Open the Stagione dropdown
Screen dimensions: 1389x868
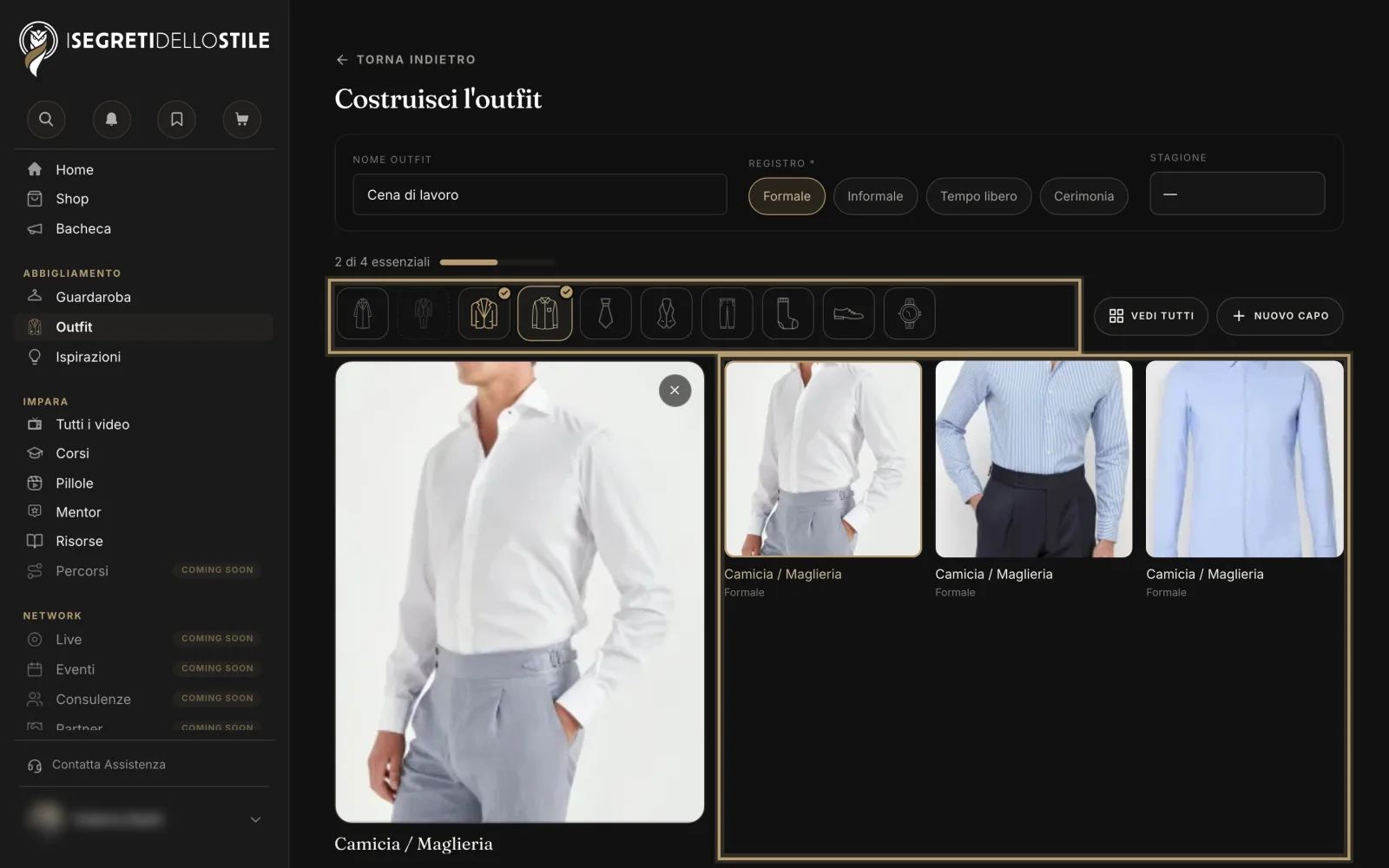[1237, 194]
